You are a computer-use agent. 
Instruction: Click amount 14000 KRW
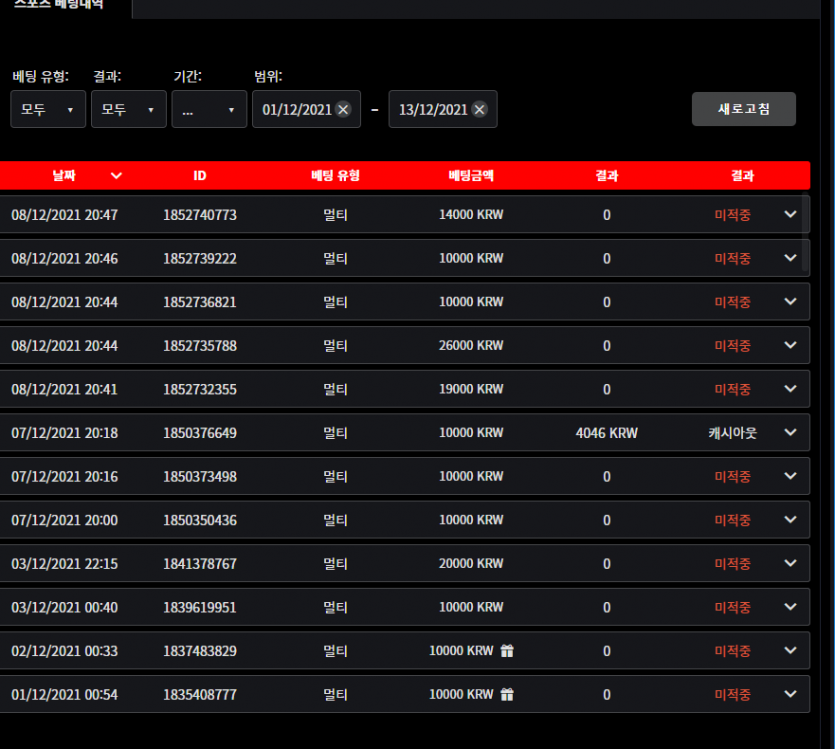tap(471, 215)
